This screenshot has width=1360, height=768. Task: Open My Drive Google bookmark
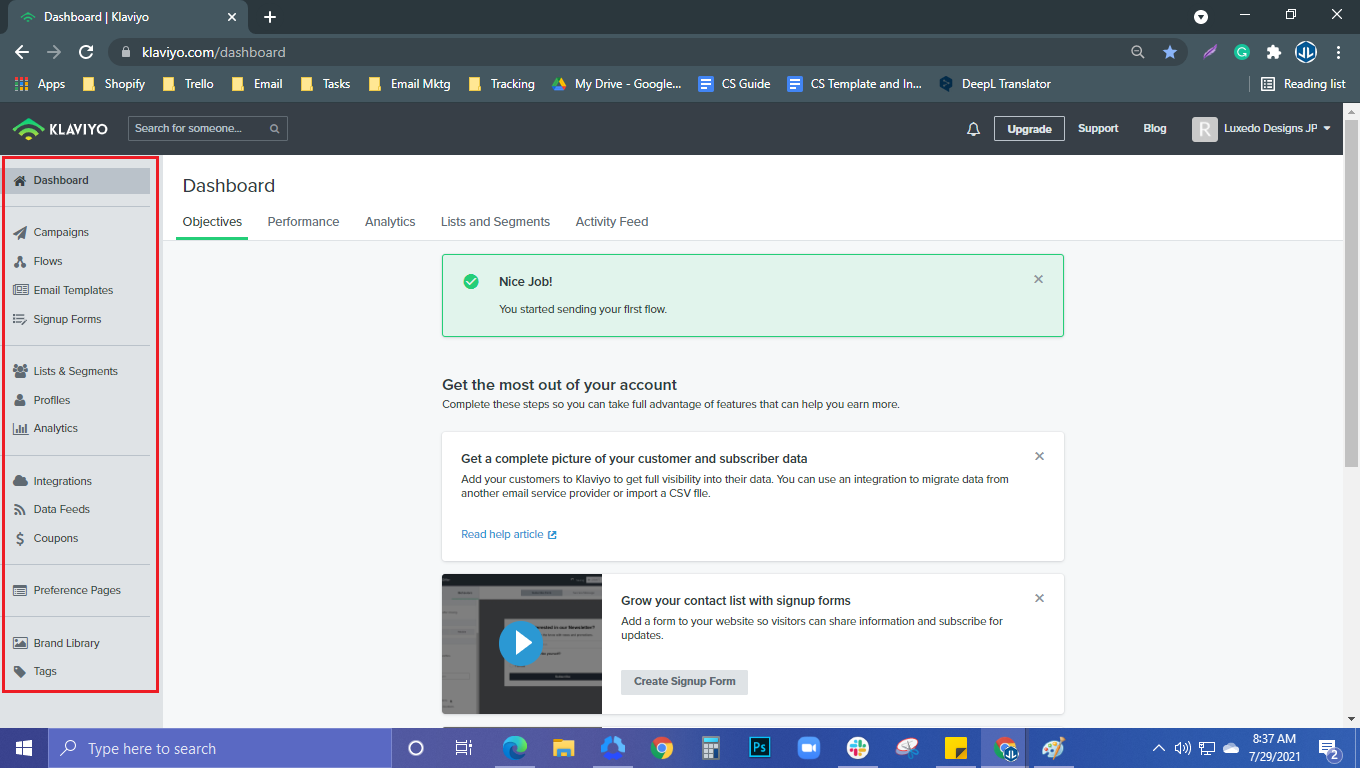[617, 84]
